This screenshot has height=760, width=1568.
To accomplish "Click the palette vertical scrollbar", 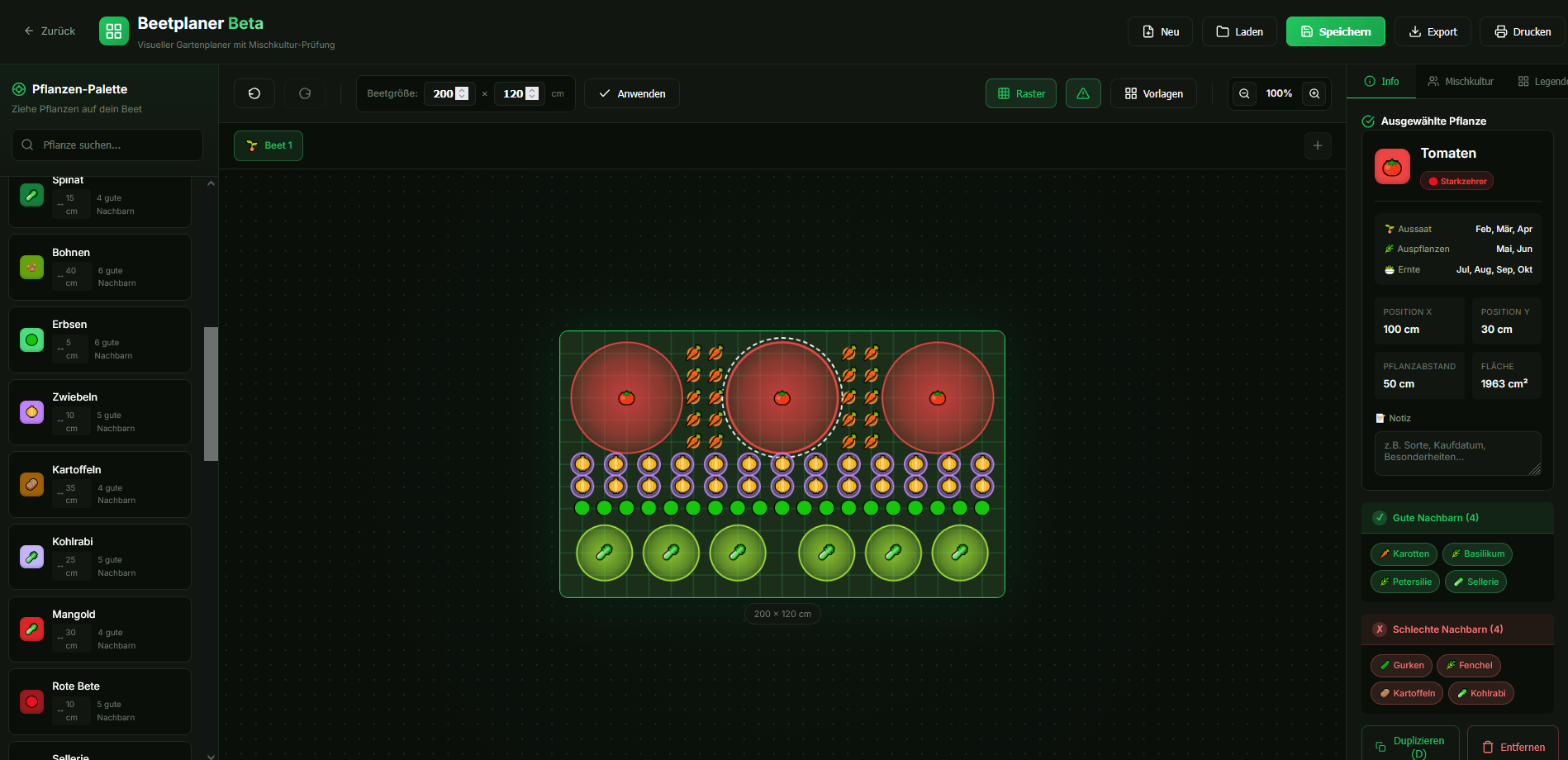I will 211,393.
